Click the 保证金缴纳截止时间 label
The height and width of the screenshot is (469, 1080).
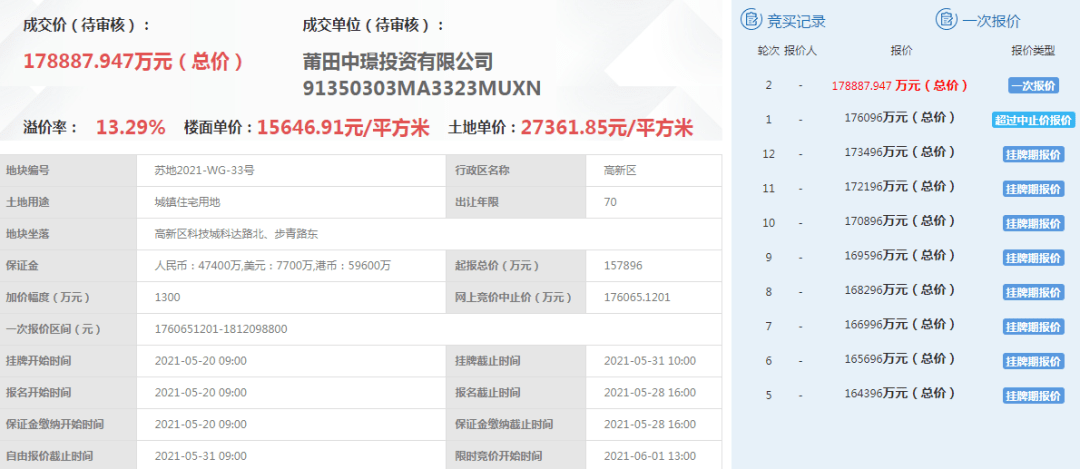[503, 424]
